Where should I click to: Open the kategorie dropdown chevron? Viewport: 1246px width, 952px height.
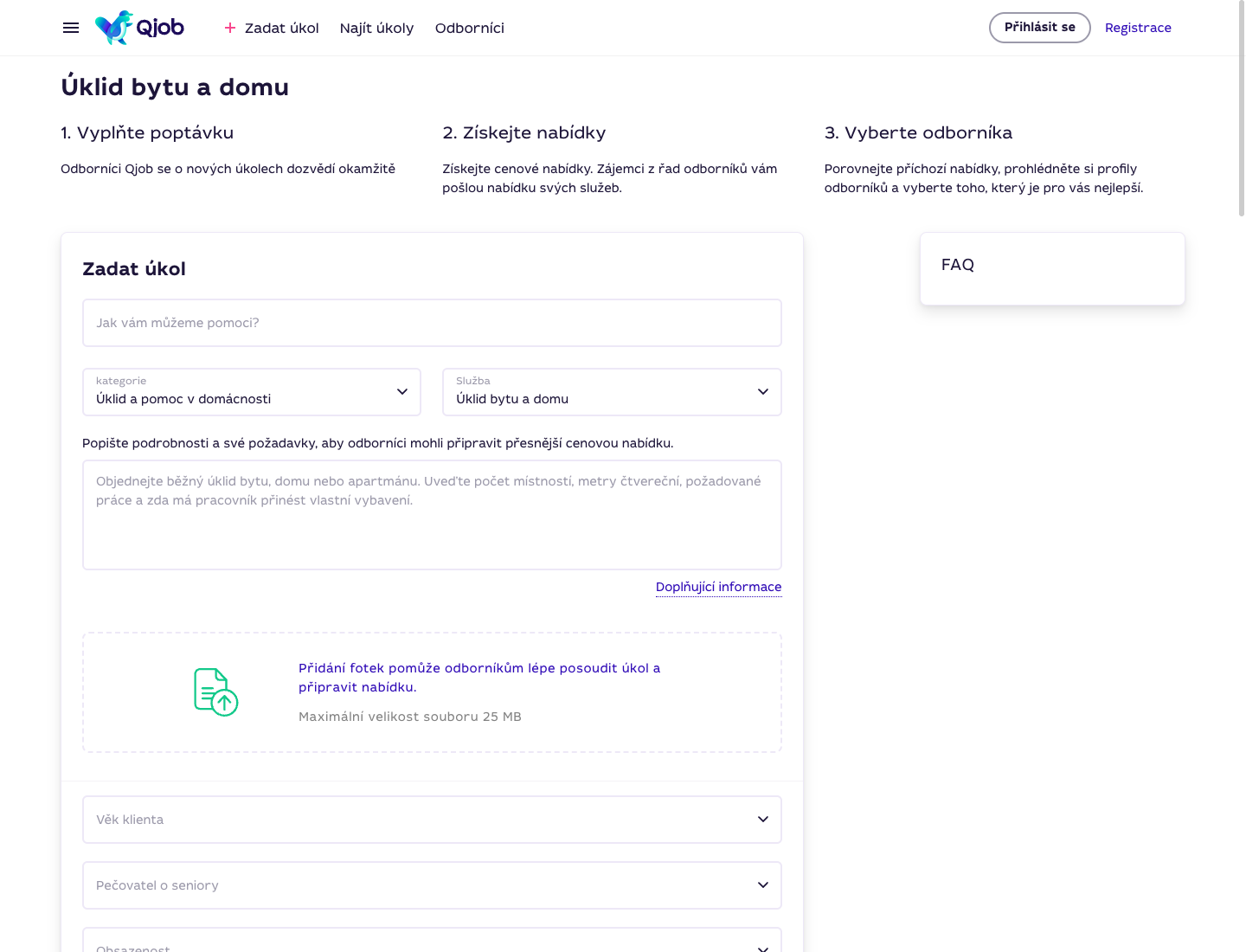402,392
